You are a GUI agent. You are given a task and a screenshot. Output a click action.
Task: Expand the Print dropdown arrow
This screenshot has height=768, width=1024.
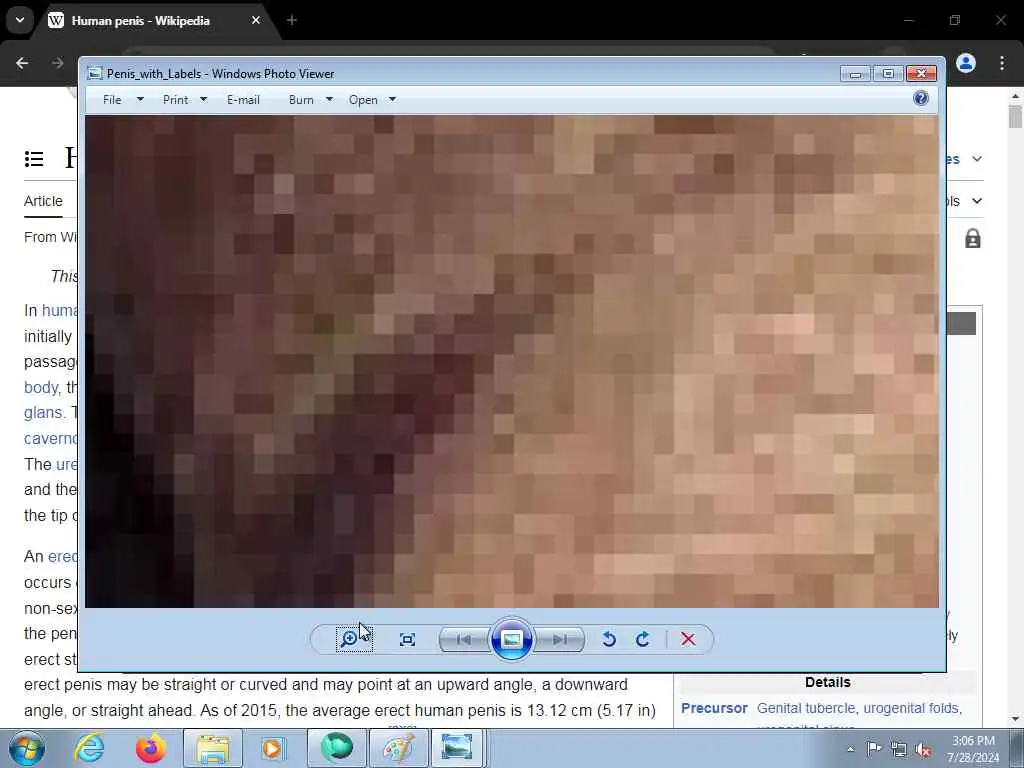click(204, 99)
